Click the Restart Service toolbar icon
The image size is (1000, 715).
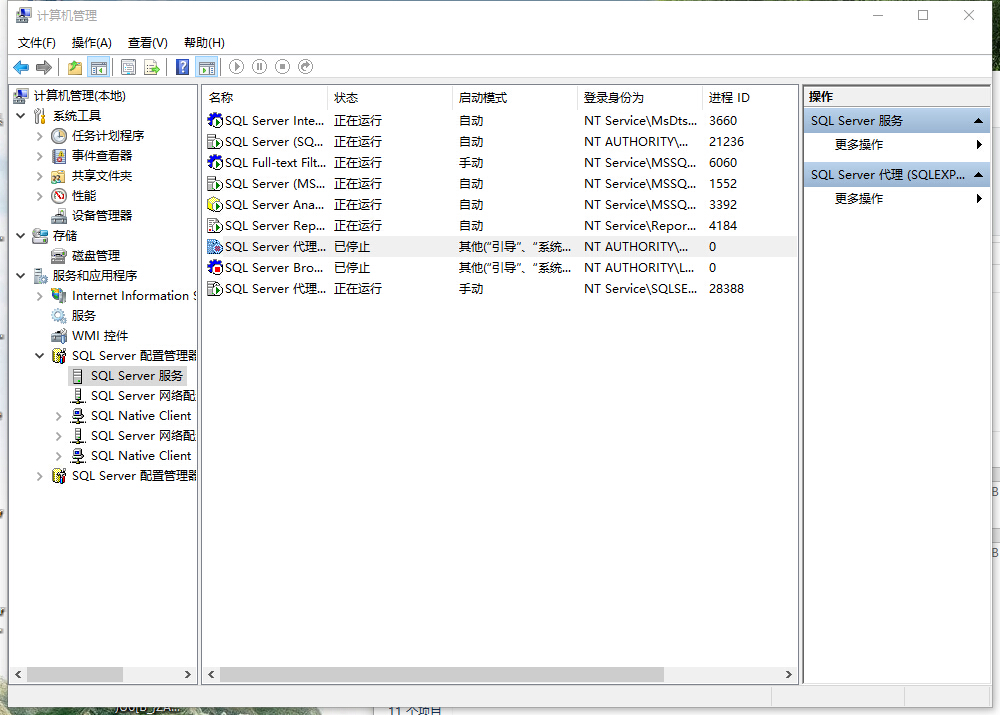click(305, 66)
